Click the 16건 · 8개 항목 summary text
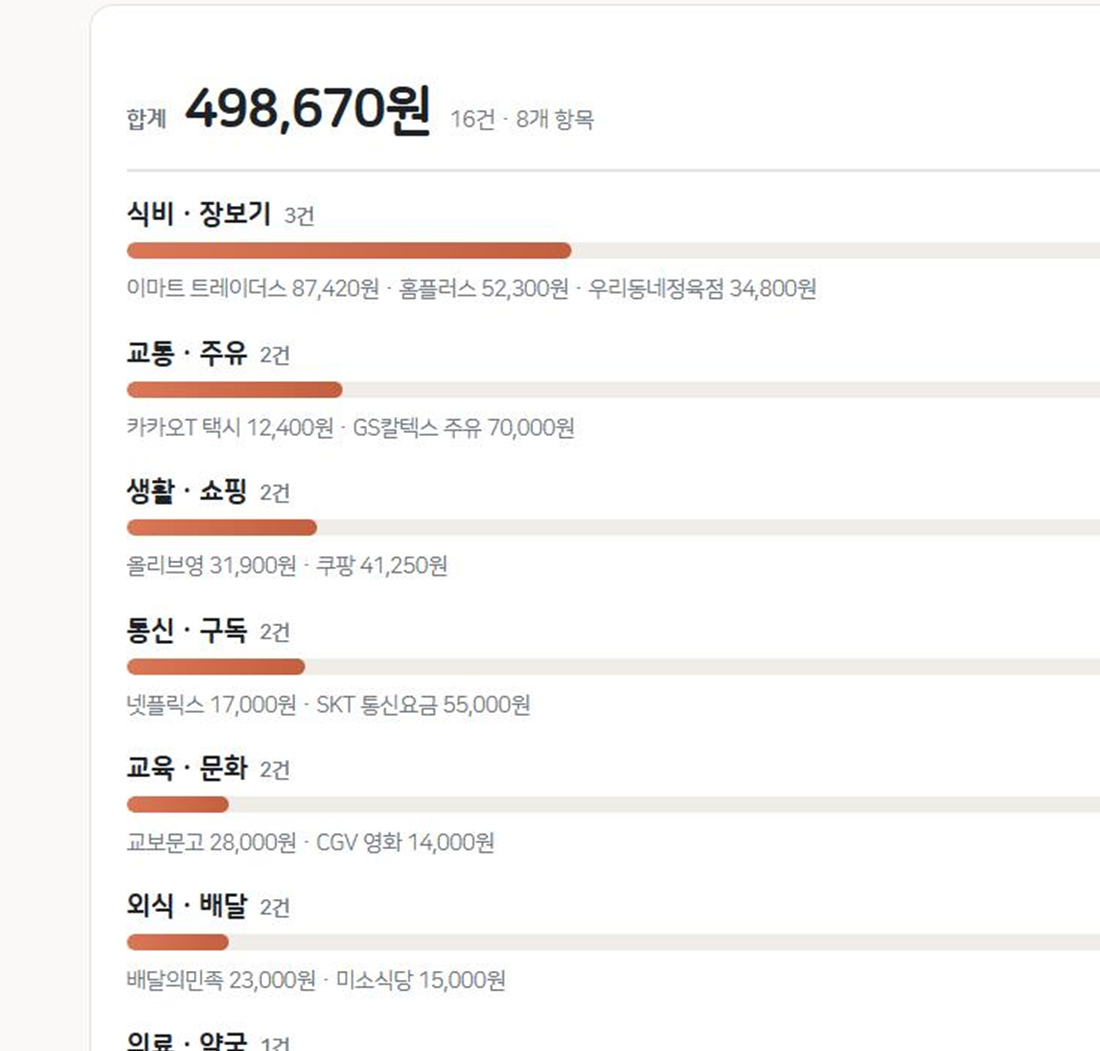The height and width of the screenshot is (1051, 1100). pyautogui.click(x=522, y=119)
